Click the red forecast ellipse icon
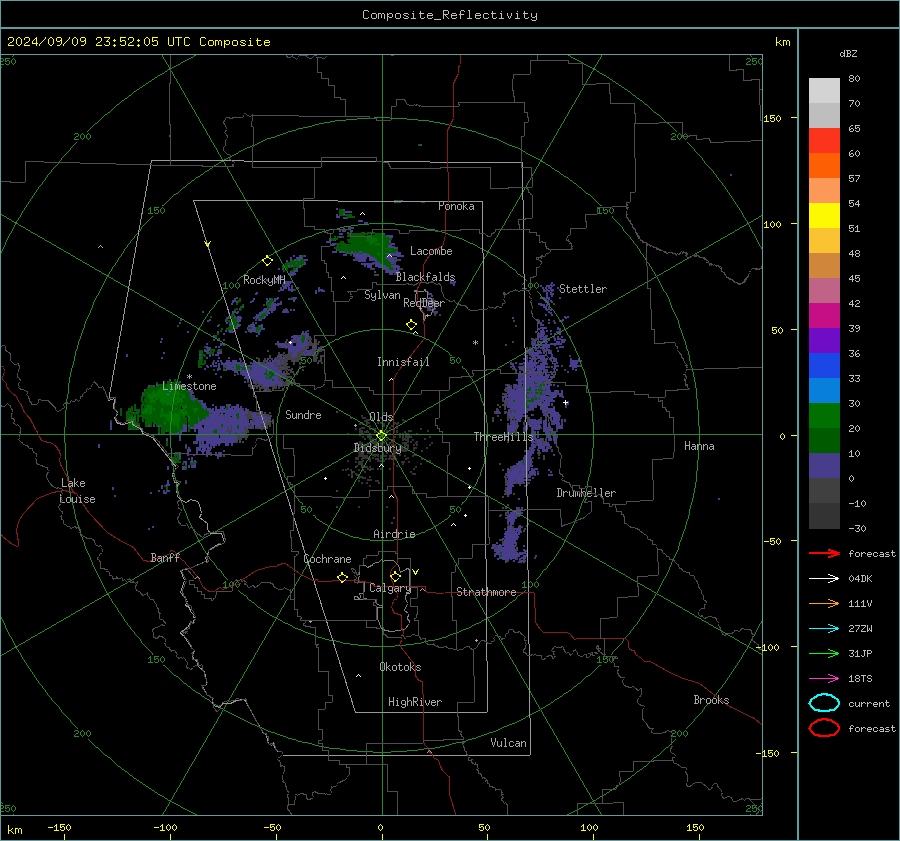900x841 pixels. point(824,728)
